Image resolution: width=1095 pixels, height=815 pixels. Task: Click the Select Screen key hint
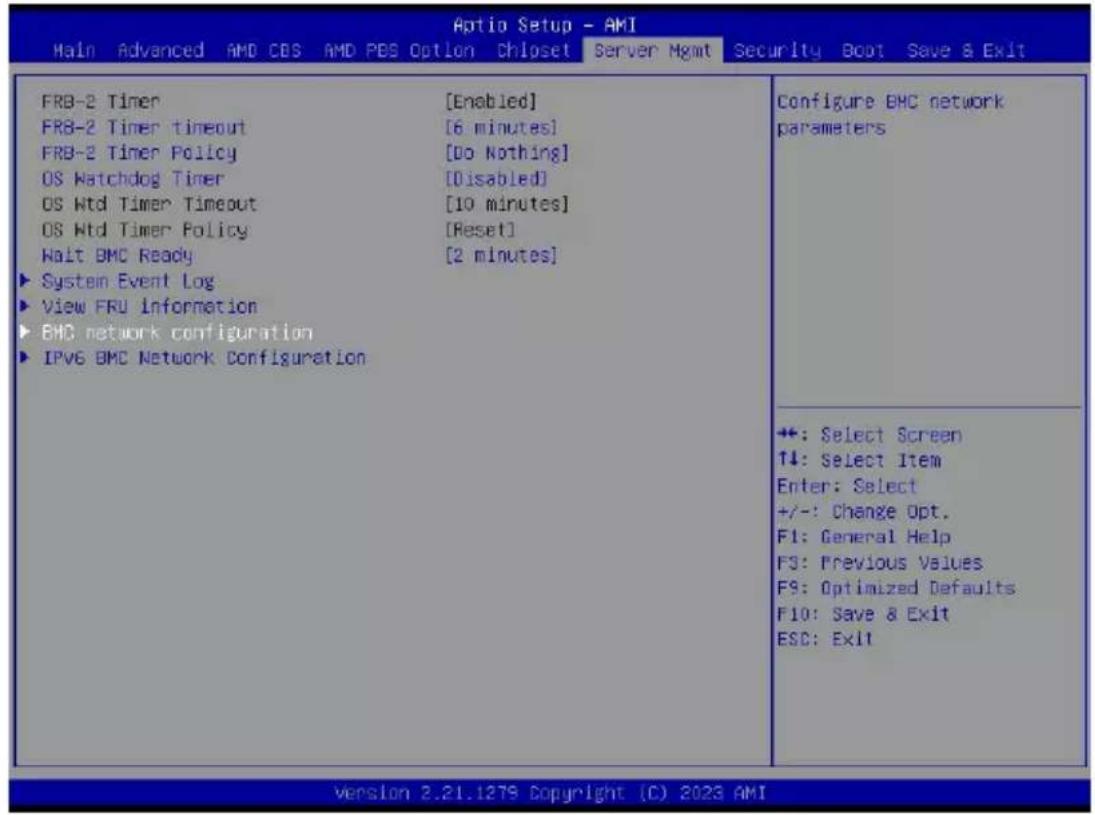(x=869, y=435)
